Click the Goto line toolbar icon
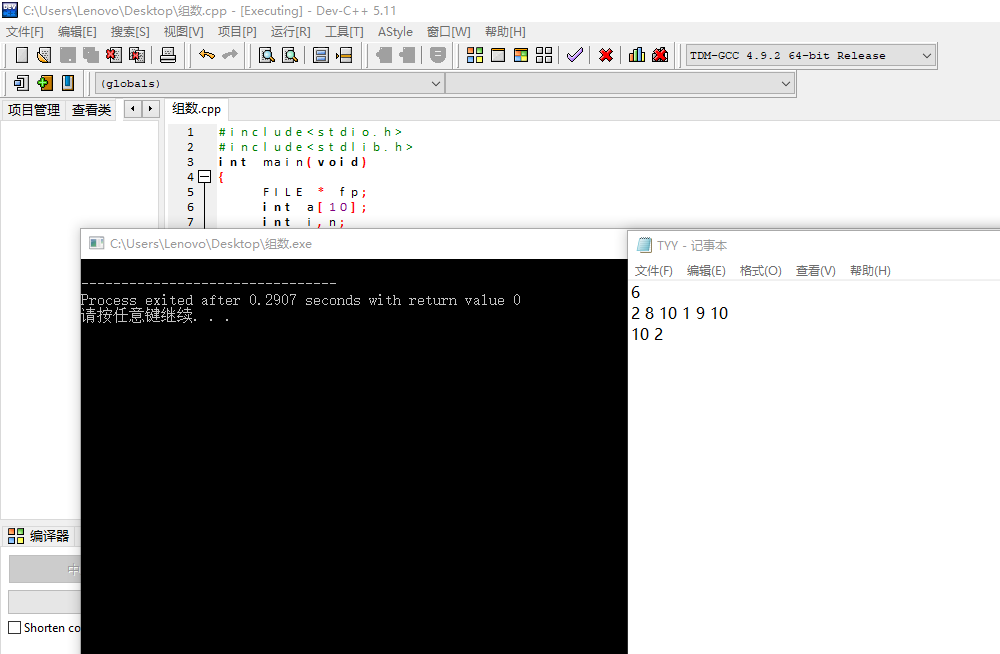This screenshot has width=1000, height=654. (344, 56)
